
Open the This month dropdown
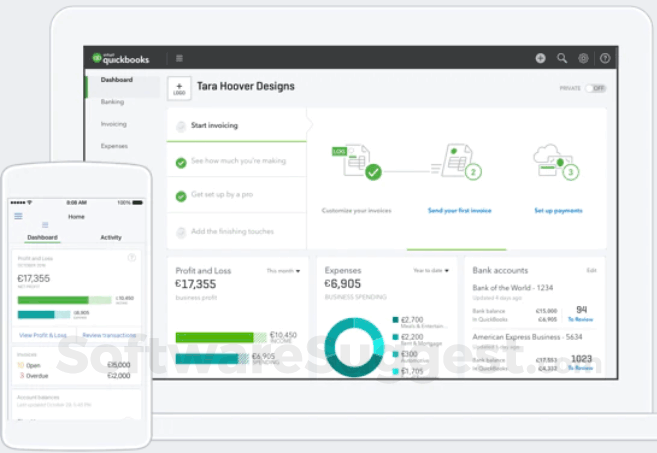(x=284, y=271)
